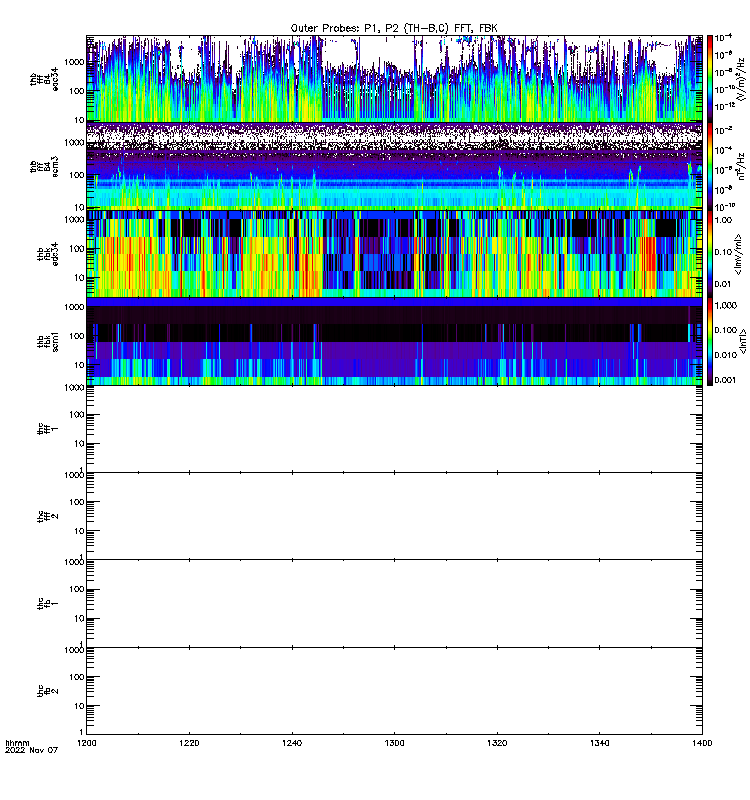The height and width of the screenshot is (800, 750).
Task: Click the empty thc fb 1 panel
Action: [x=394, y=604]
